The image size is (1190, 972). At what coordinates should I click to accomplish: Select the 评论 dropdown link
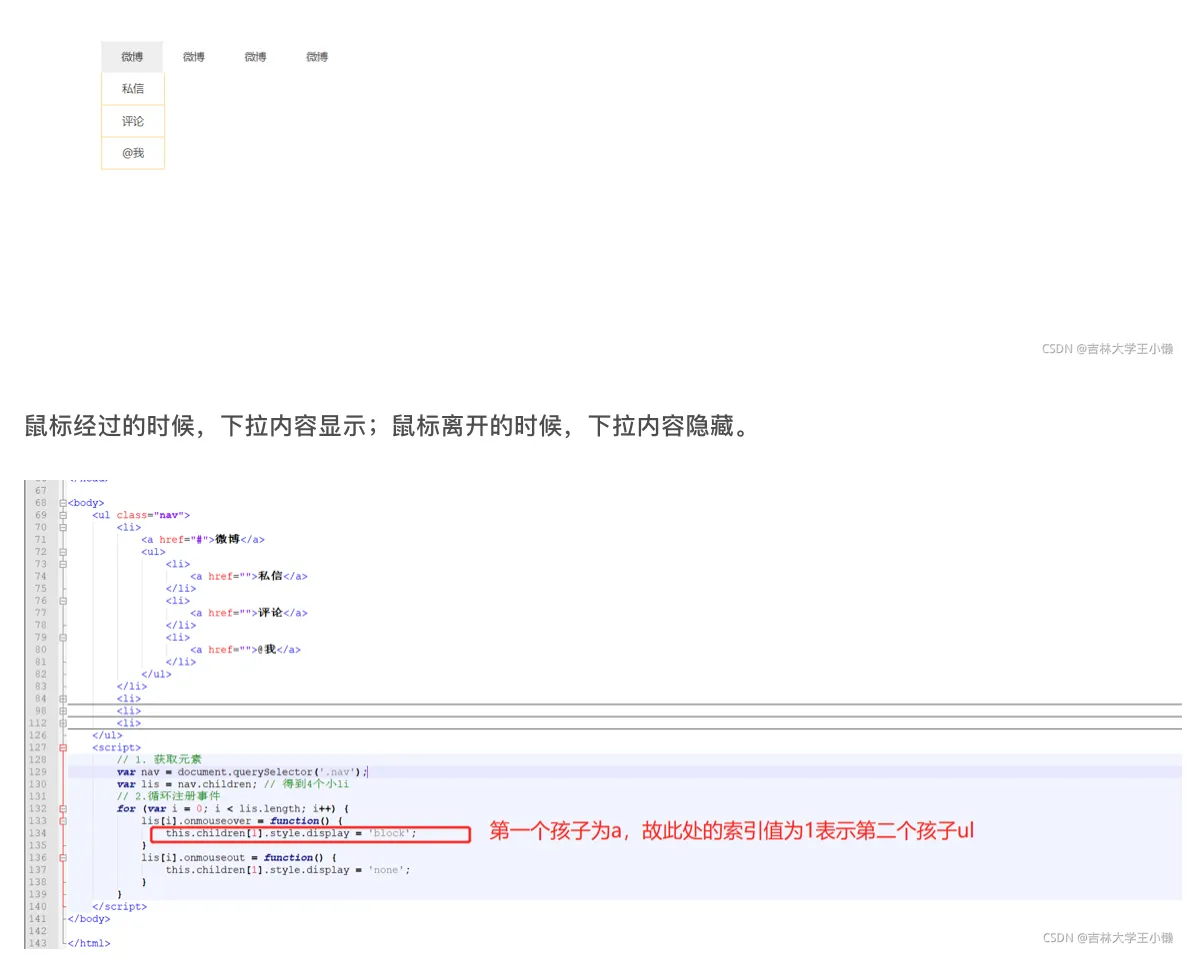coord(132,120)
